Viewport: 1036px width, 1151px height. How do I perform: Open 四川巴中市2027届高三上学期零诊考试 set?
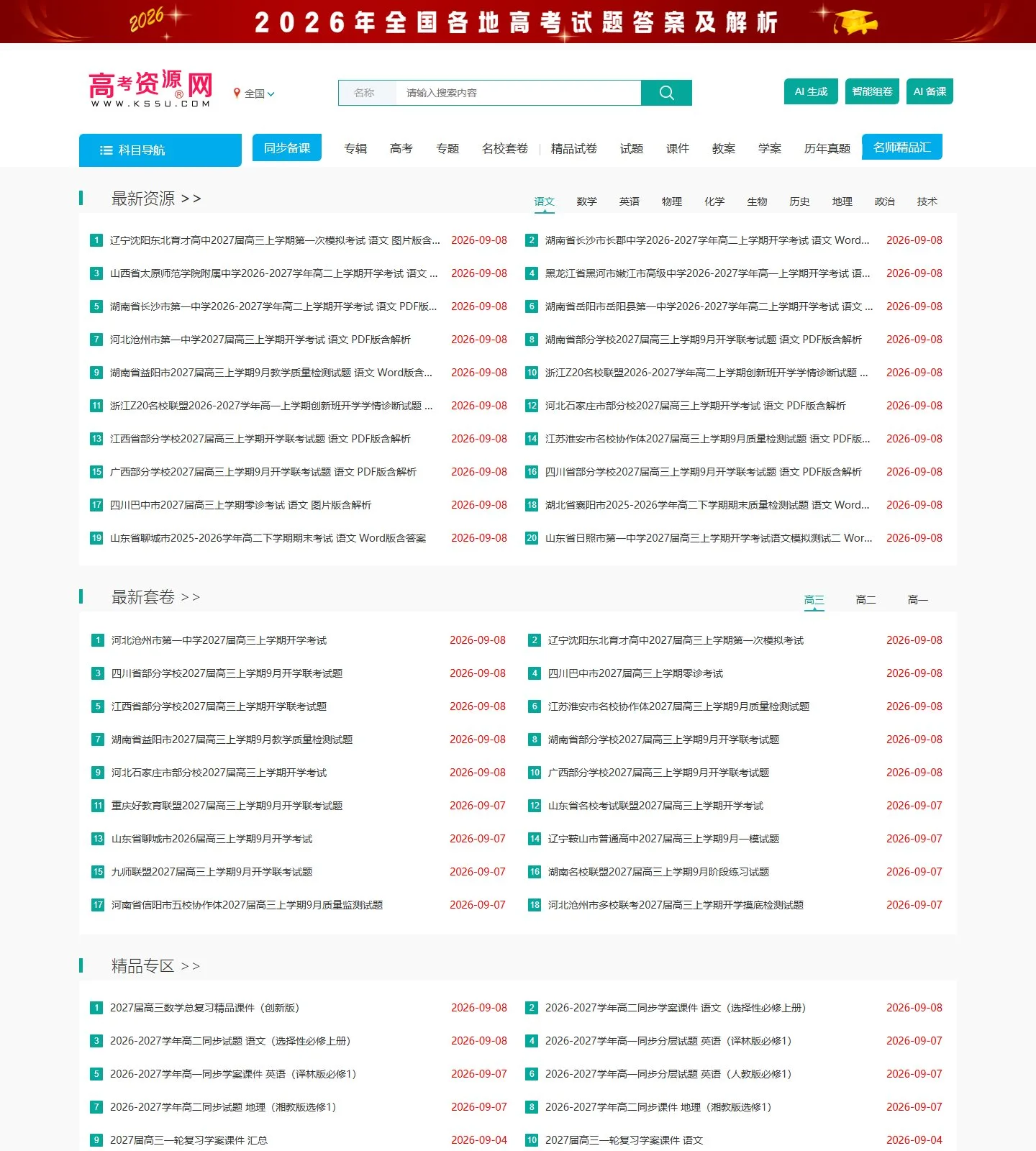[x=635, y=673]
